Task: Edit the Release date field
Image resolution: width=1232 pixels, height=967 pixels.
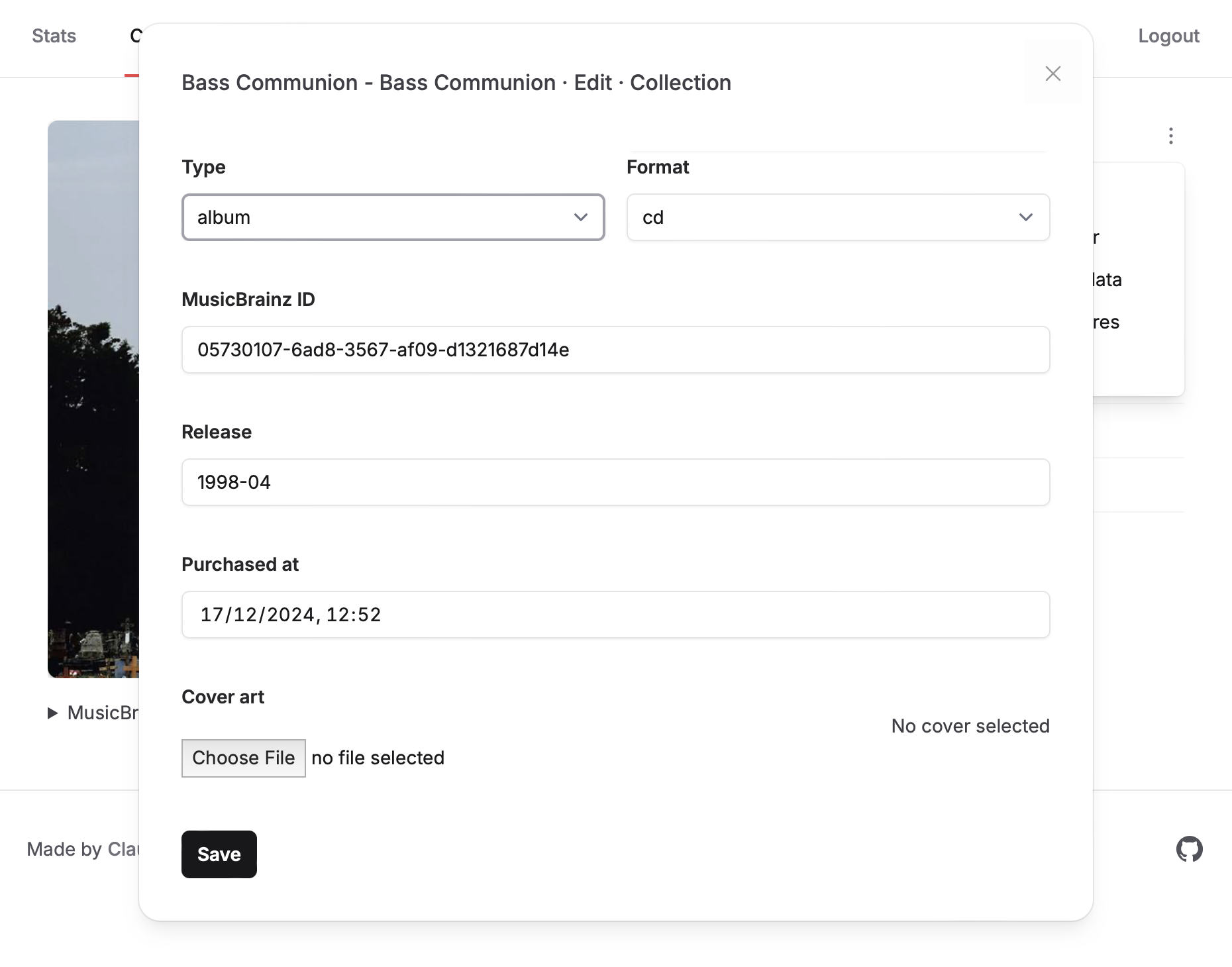Action: tap(615, 482)
